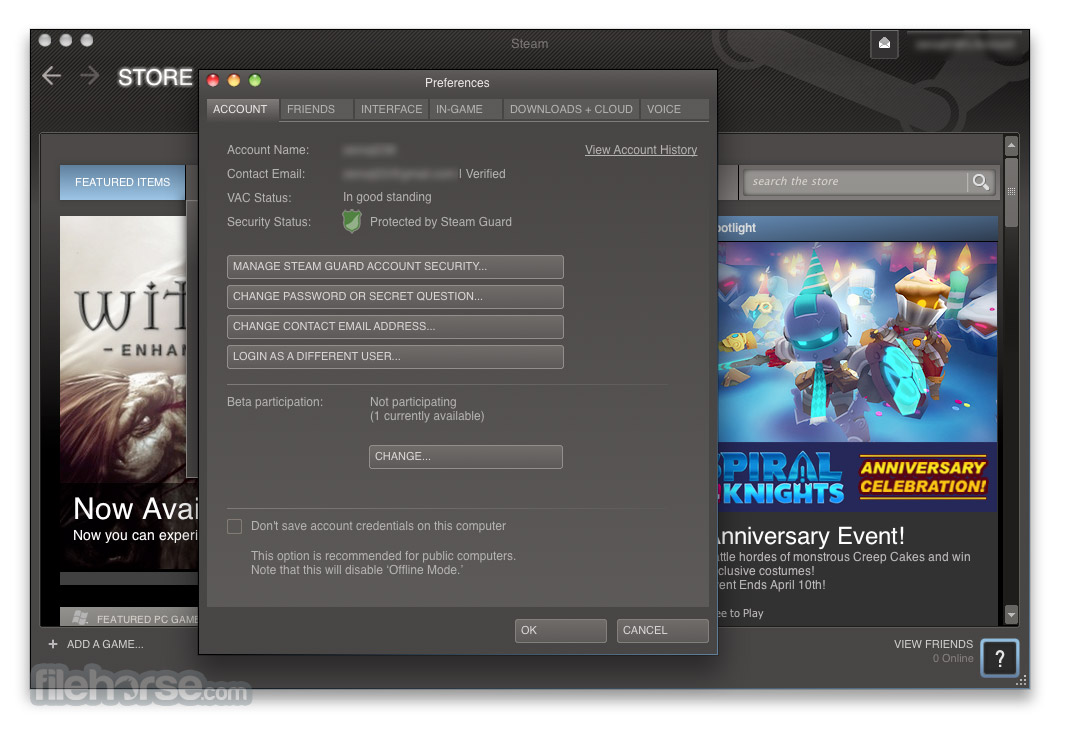Image resolution: width=1073 pixels, height=736 pixels.
Task: Dismiss preferences with Cancel button
Action: coord(662,631)
